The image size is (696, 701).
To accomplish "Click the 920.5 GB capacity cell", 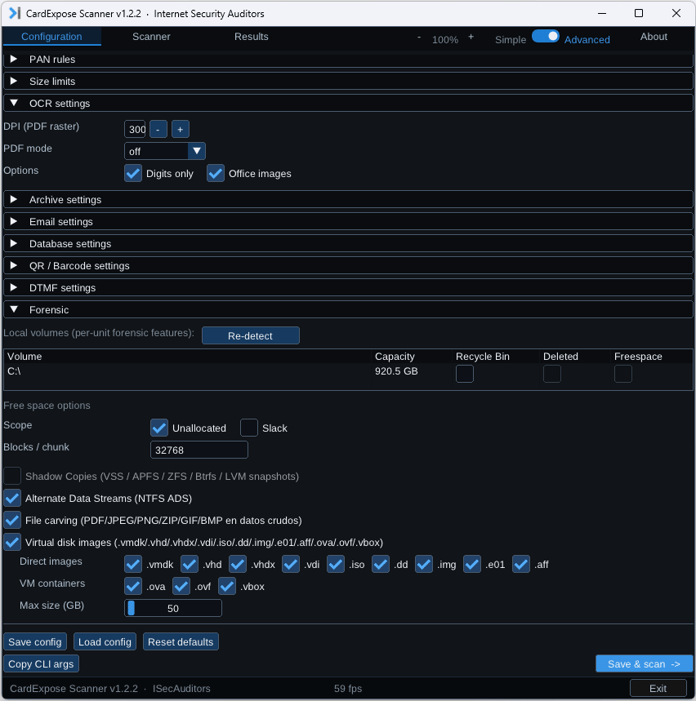I will tap(396, 371).
